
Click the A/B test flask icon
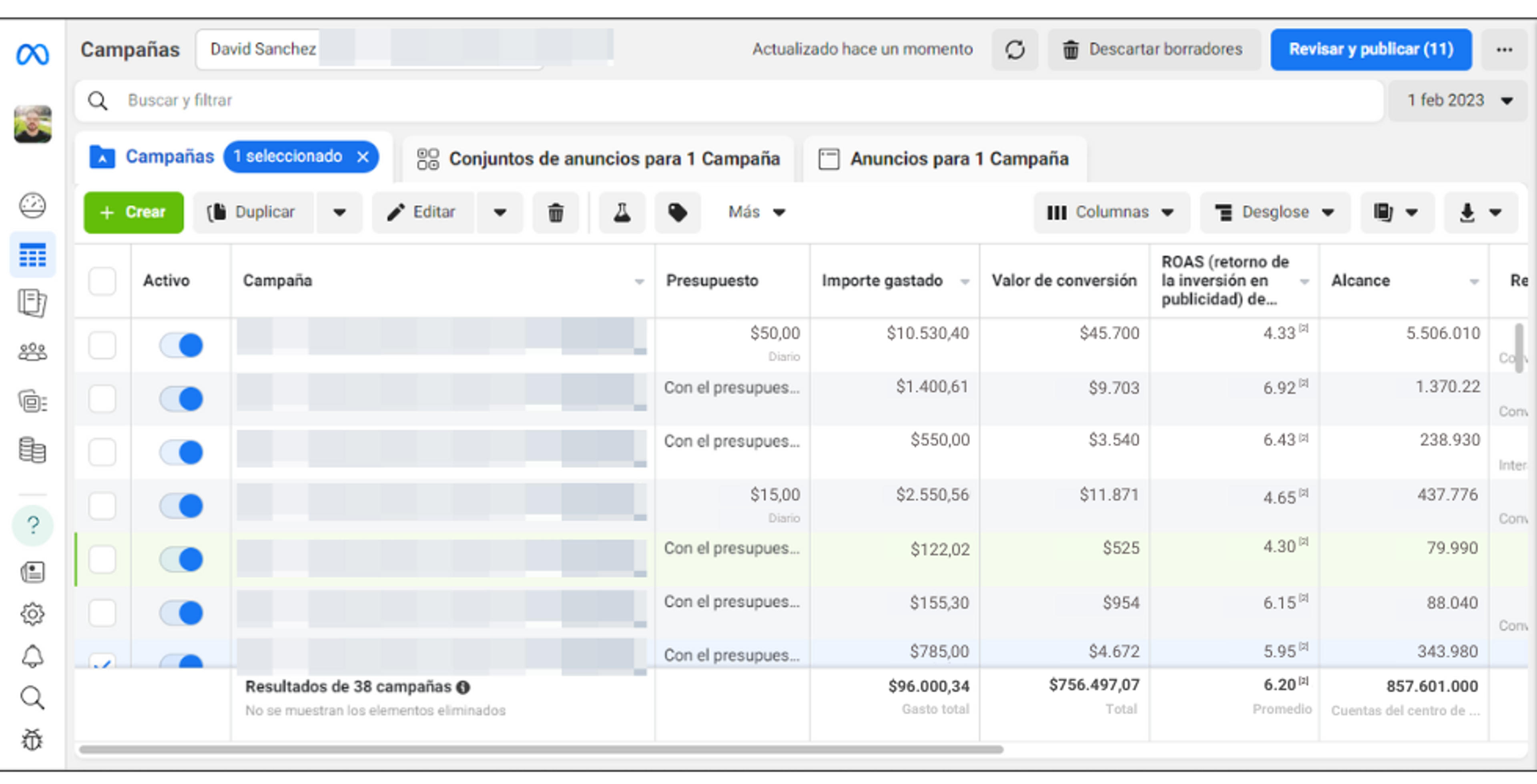tap(622, 213)
